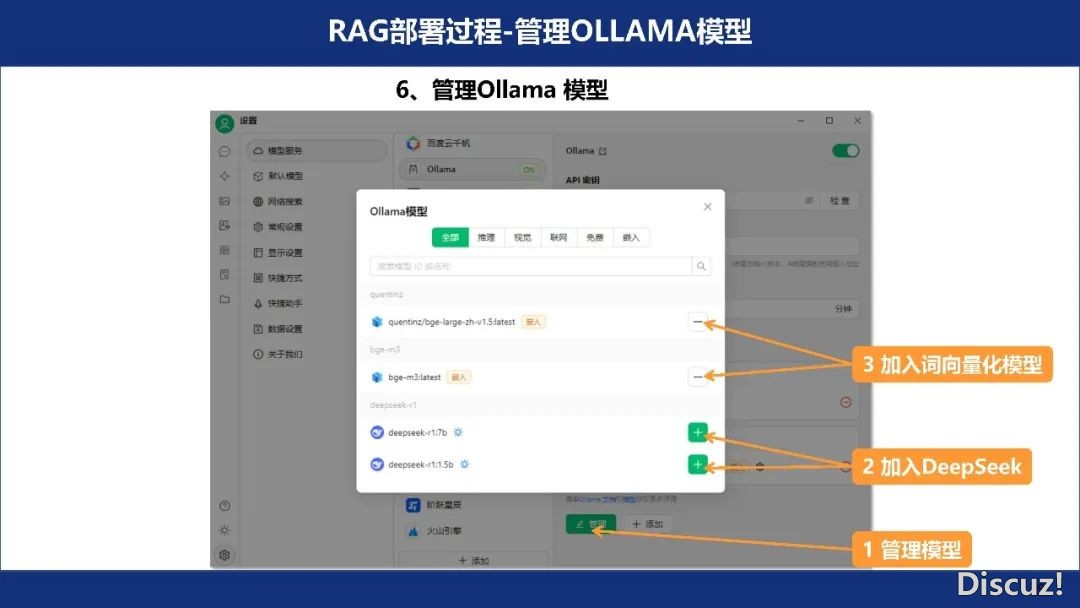This screenshot has height=608, width=1080.
Task: Select the Ollama provider in the provider list
Action: 472,169
